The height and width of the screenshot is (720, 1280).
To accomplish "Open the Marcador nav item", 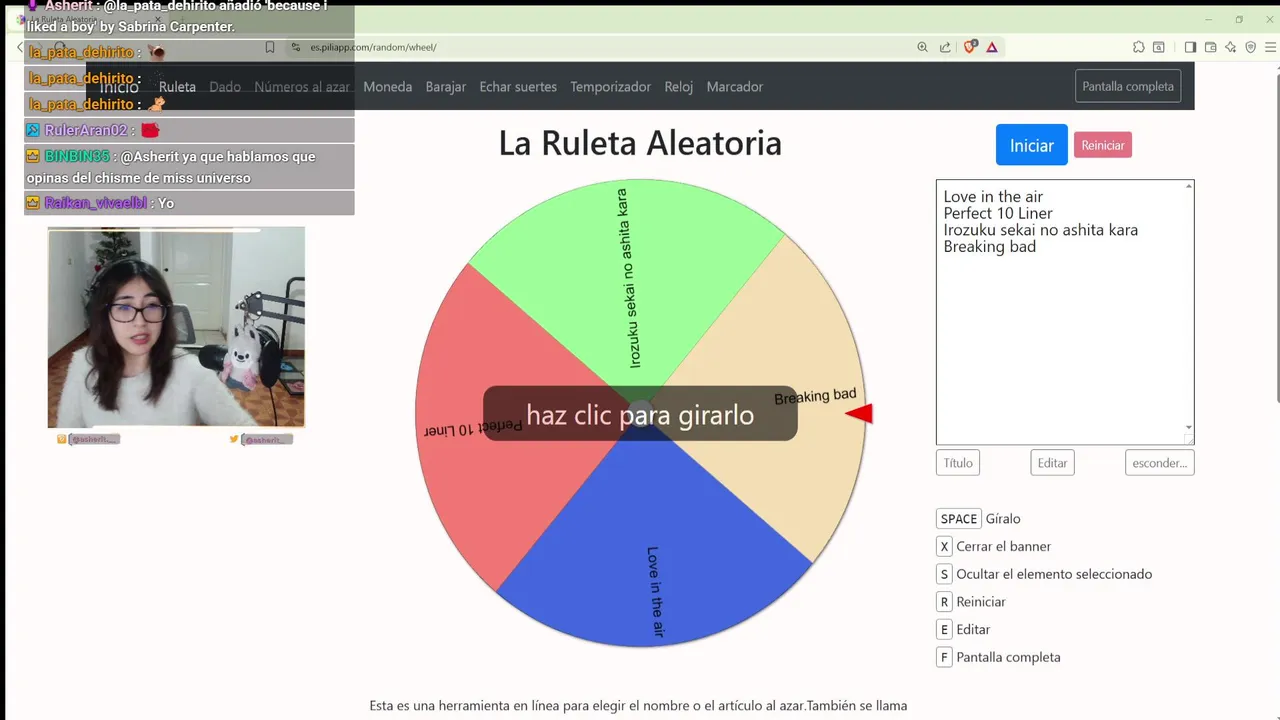I will coord(735,87).
